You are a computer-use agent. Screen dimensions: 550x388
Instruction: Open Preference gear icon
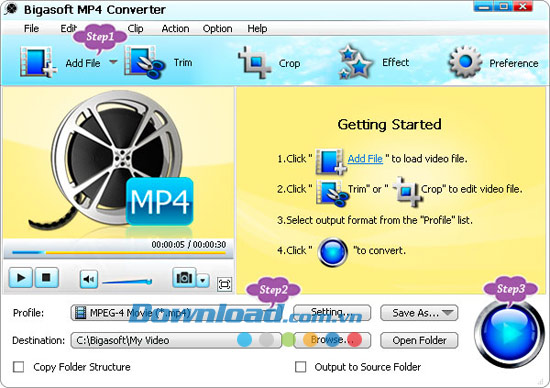[465, 62]
